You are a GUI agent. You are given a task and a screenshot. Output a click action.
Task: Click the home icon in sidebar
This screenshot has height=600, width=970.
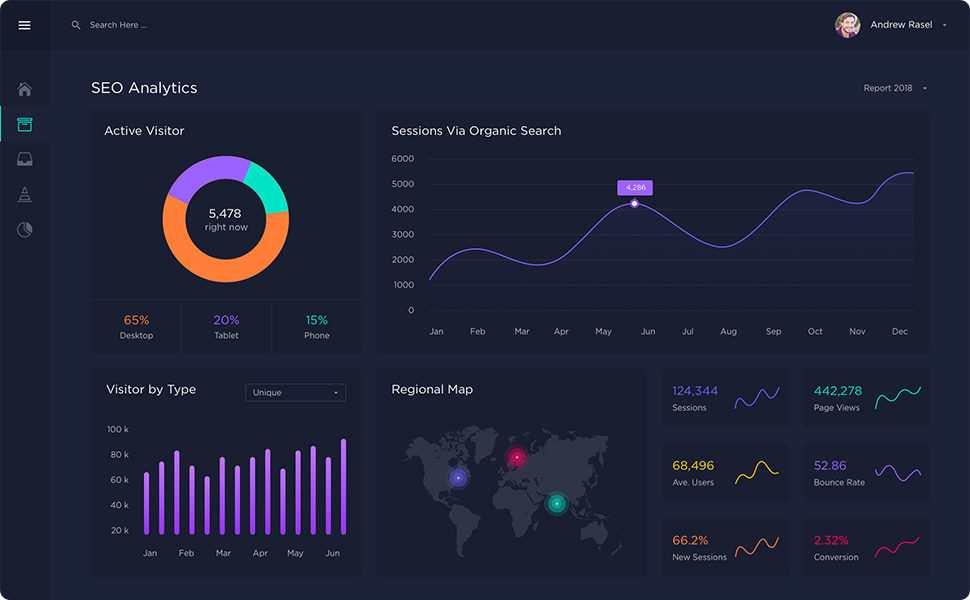25,89
